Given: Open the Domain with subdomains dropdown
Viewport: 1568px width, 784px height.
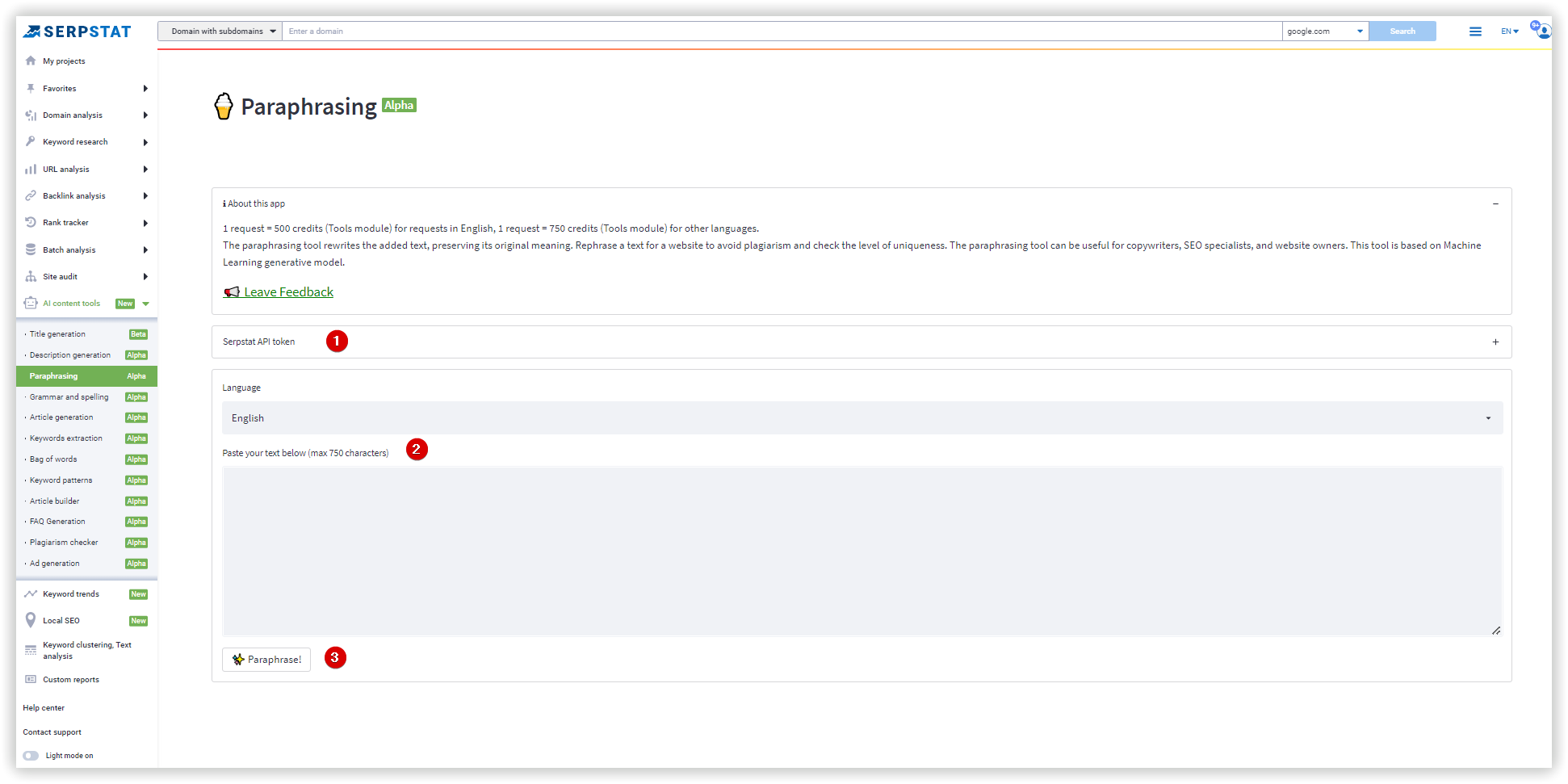Looking at the screenshot, I should click(220, 31).
